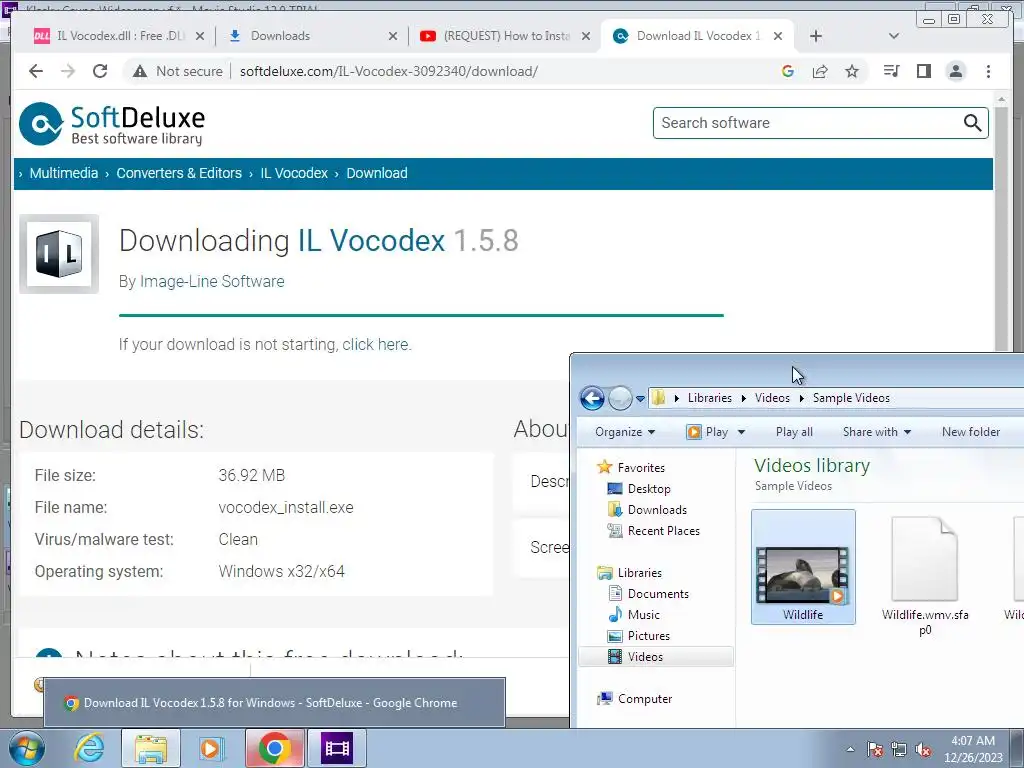Click the 'click here' download link
The image size is (1024, 768).
(x=376, y=344)
